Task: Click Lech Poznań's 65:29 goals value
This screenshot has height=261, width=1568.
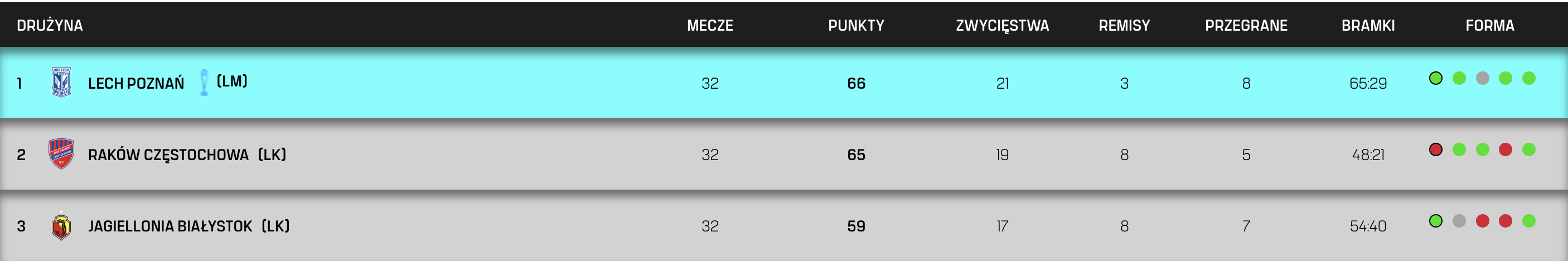Action: [x=1368, y=83]
